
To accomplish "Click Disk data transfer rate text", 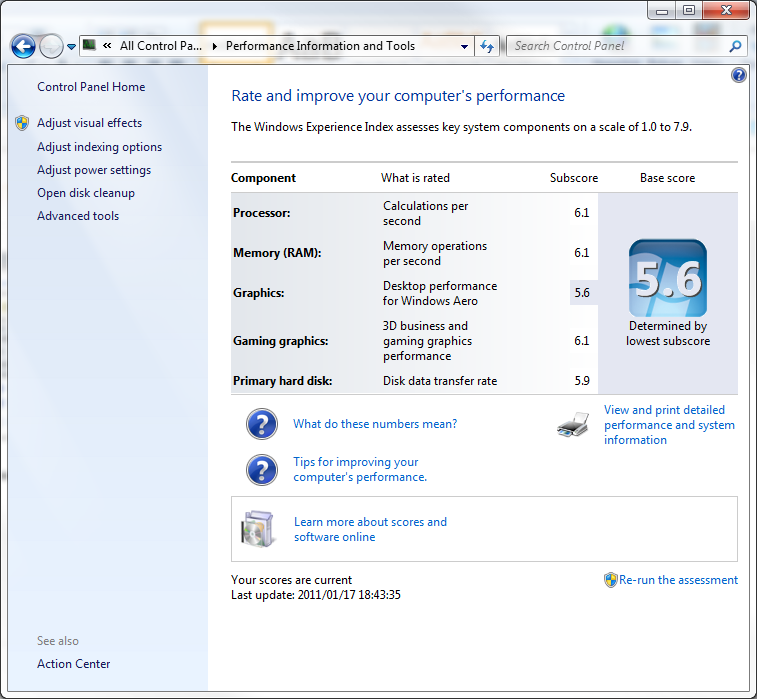I will (440, 381).
